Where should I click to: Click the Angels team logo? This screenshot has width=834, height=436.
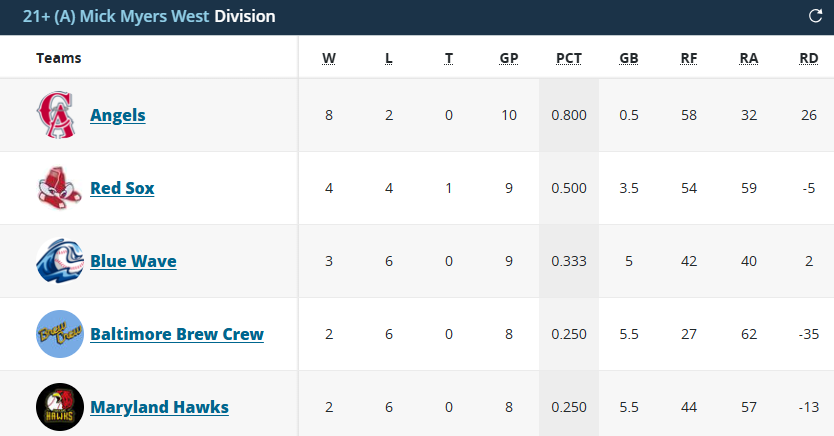coord(57,115)
